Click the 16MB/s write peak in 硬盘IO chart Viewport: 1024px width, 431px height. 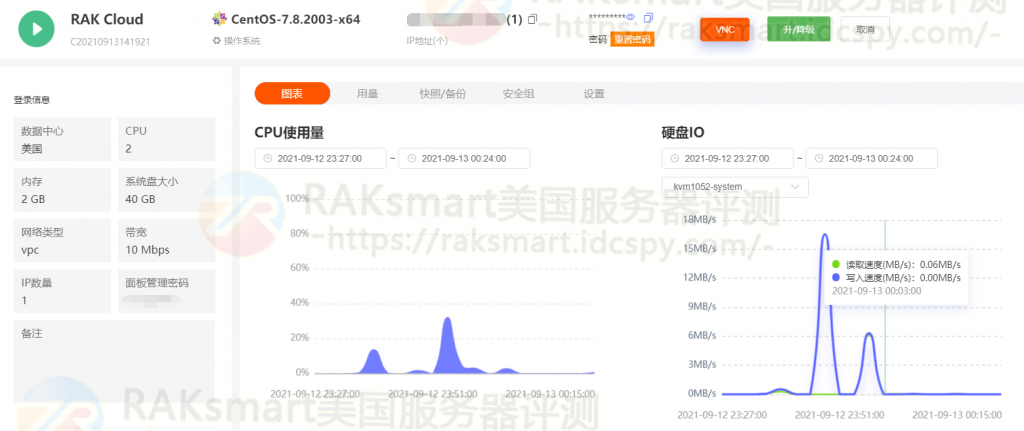pos(825,236)
